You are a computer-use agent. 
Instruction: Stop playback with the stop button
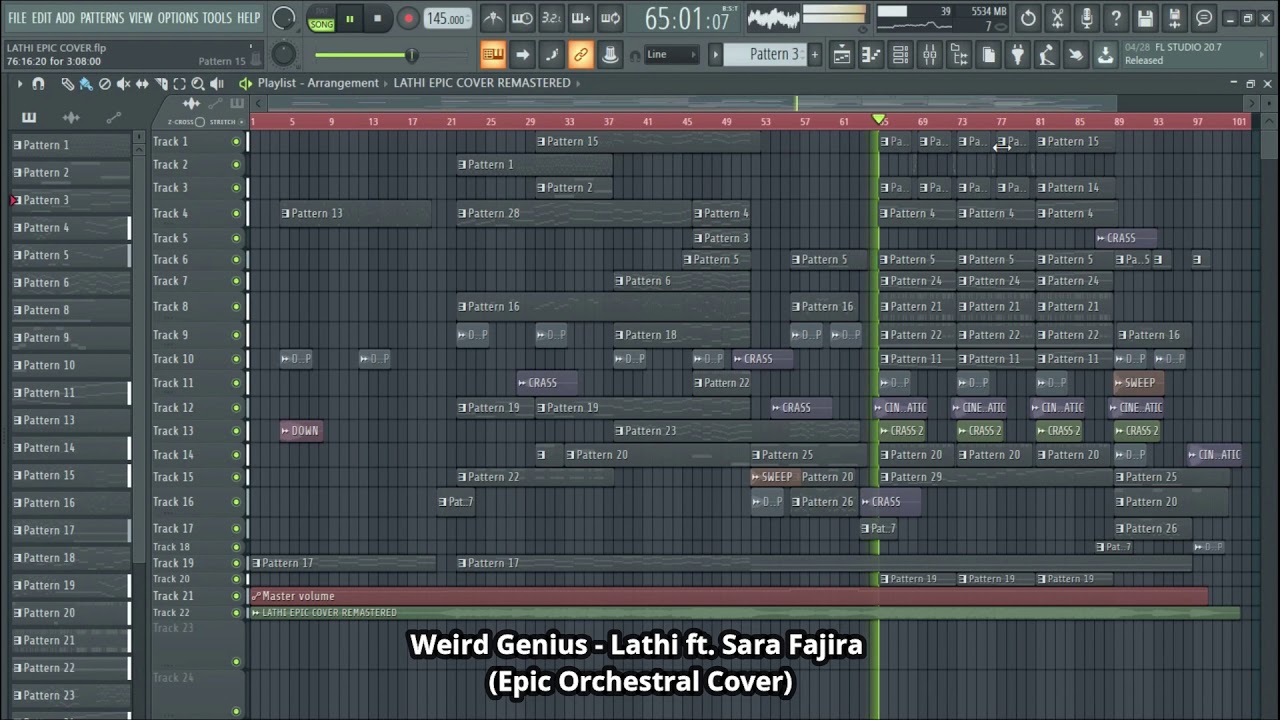click(377, 18)
